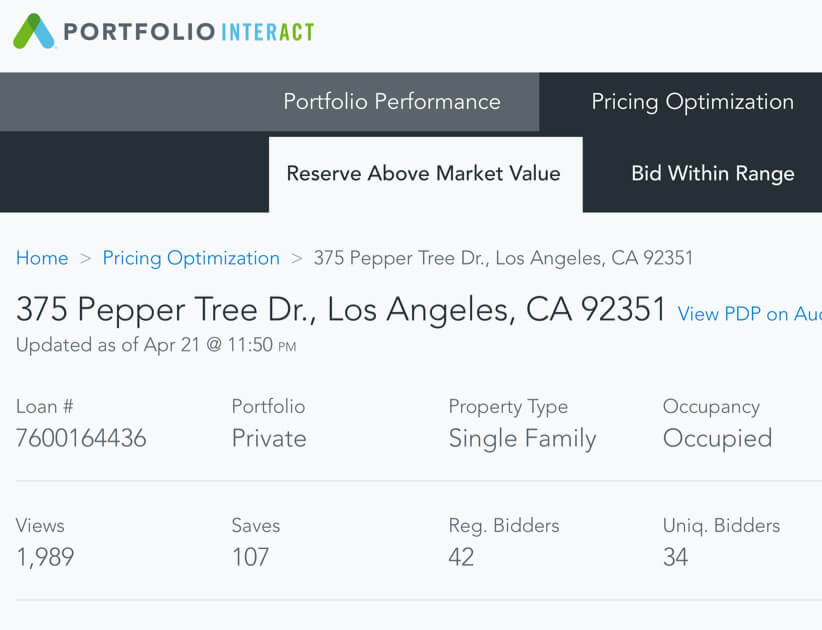Go to the Home breadcrumb link
This screenshot has height=630, width=822.
(x=42, y=258)
